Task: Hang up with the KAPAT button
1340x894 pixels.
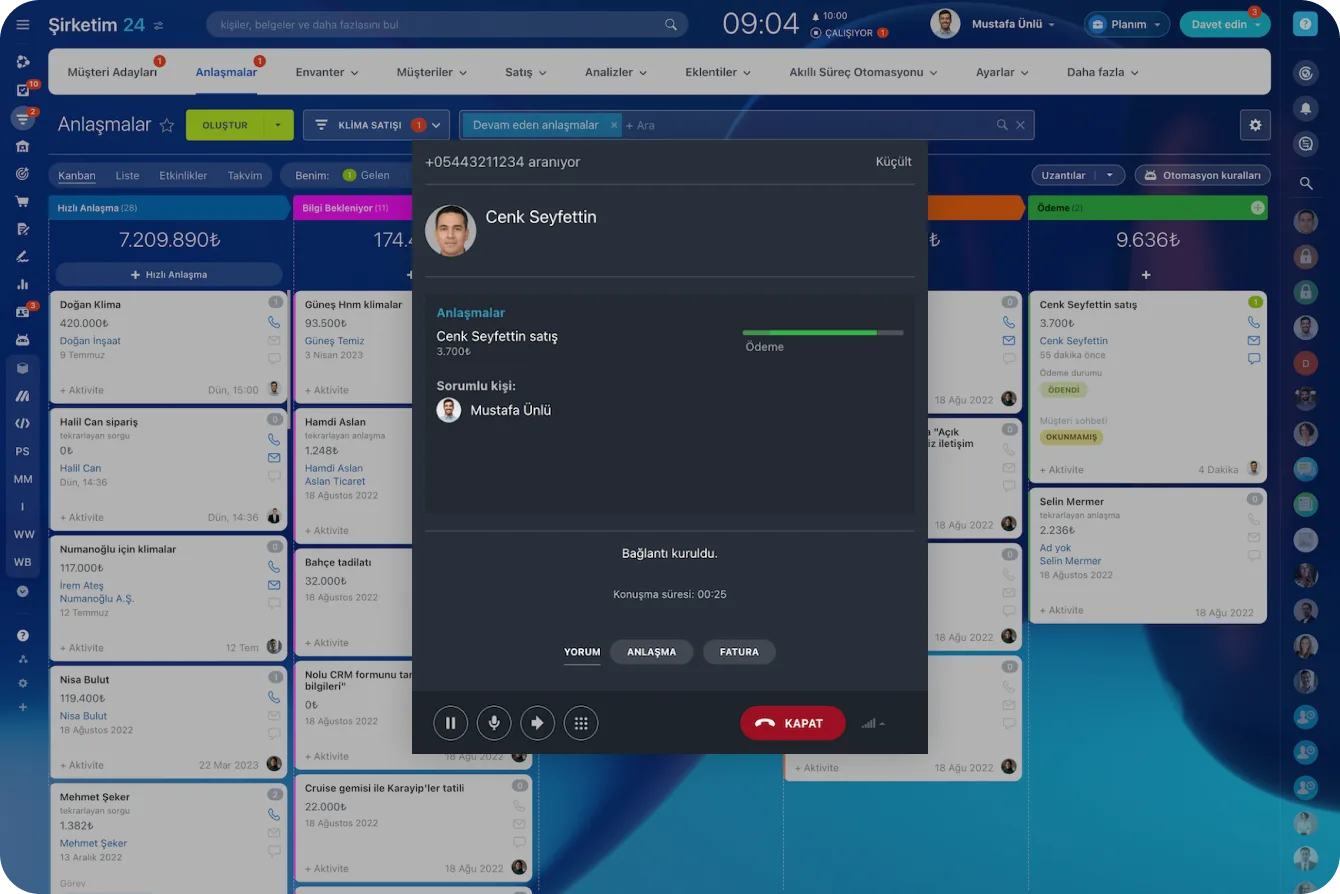Action: pos(793,723)
